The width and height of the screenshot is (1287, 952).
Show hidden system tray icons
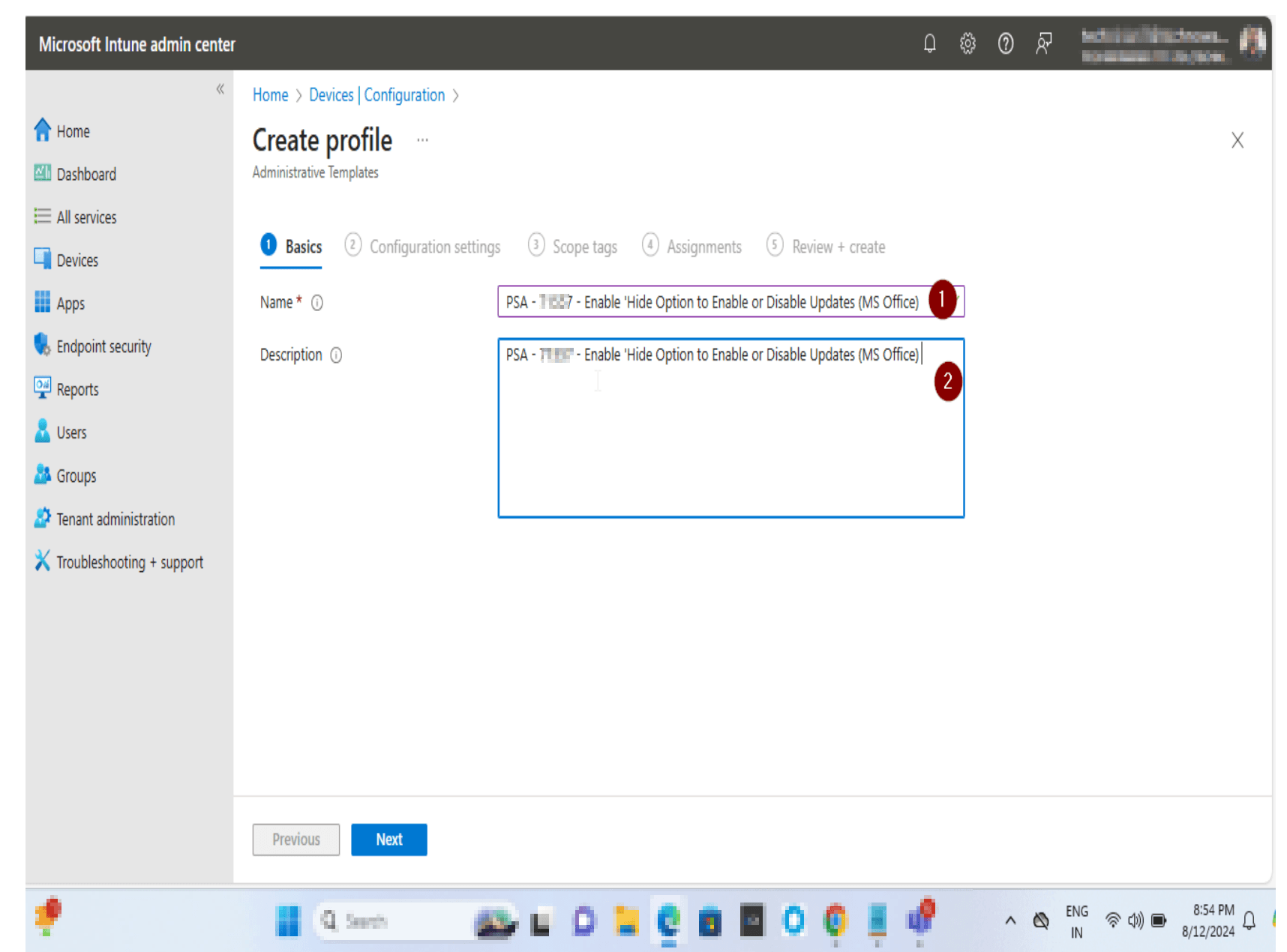point(1010,921)
